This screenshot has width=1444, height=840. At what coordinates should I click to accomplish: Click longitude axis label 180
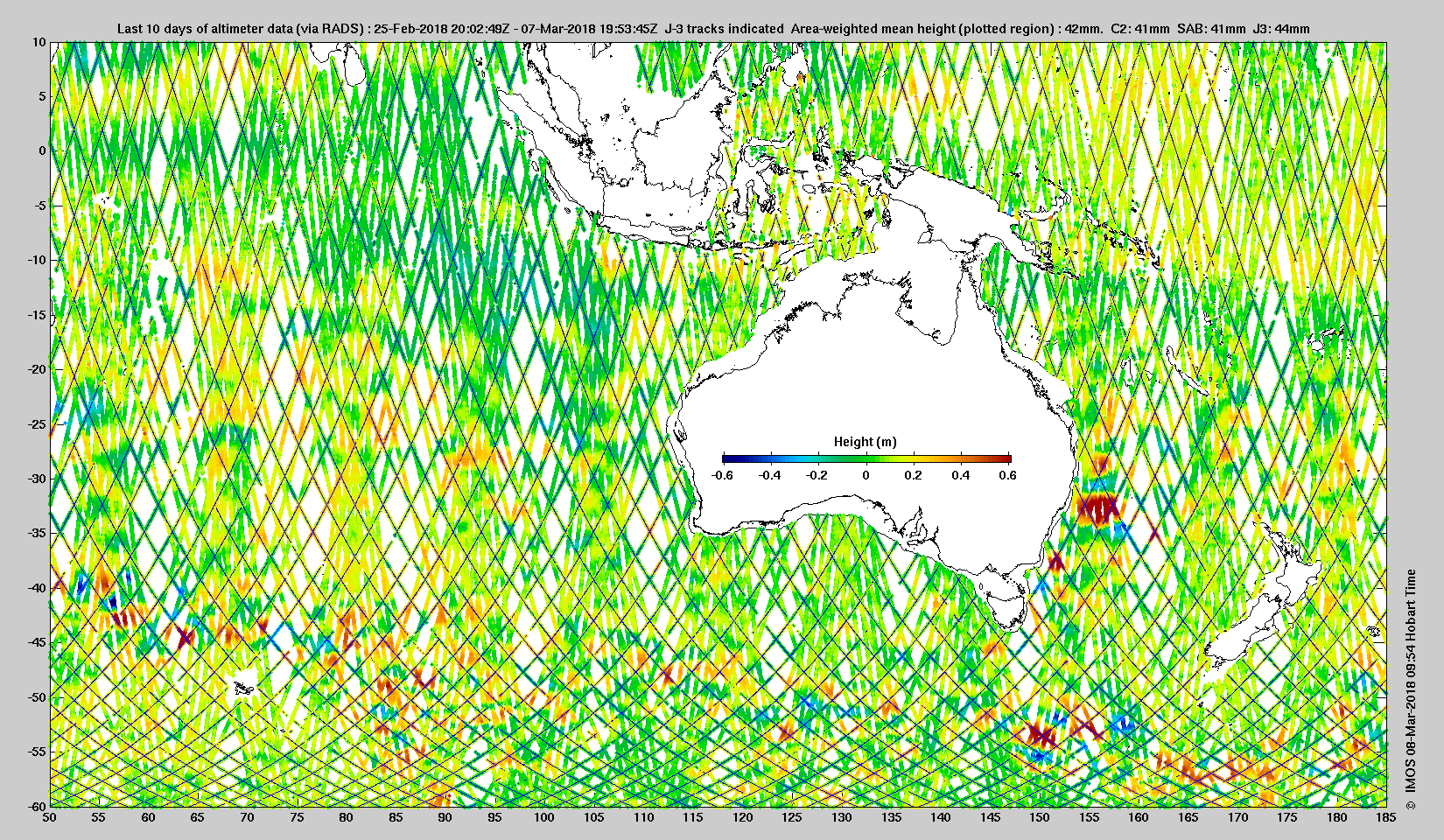[x=1337, y=818]
